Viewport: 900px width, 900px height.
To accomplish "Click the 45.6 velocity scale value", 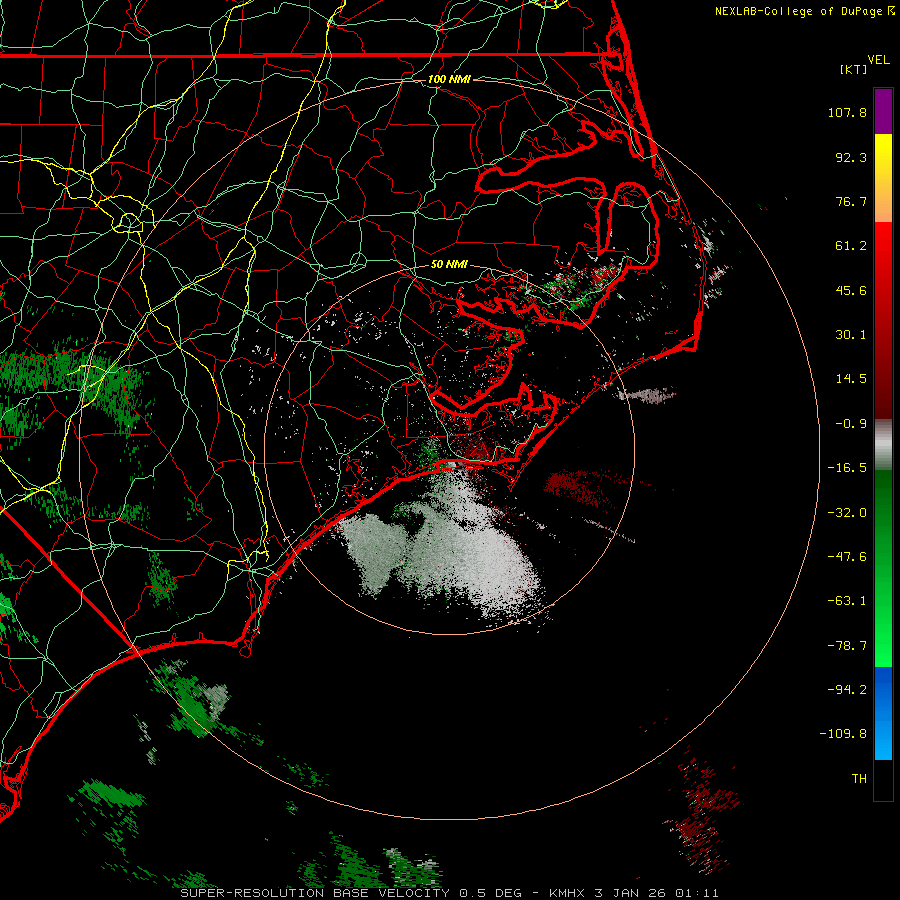I will pyautogui.click(x=851, y=290).
